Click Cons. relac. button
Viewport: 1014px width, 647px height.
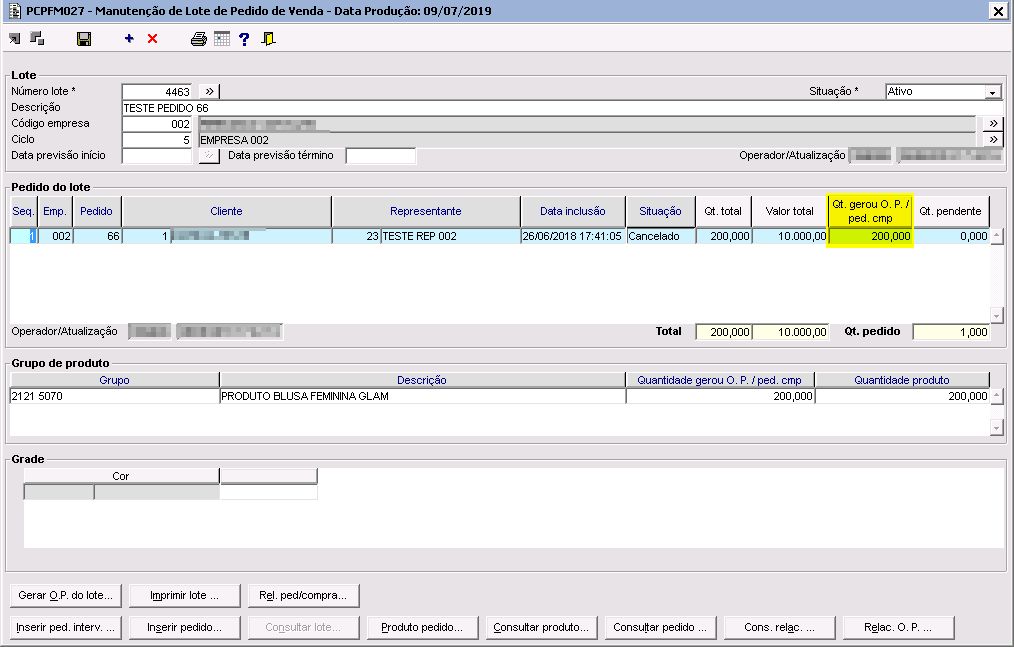779,627
